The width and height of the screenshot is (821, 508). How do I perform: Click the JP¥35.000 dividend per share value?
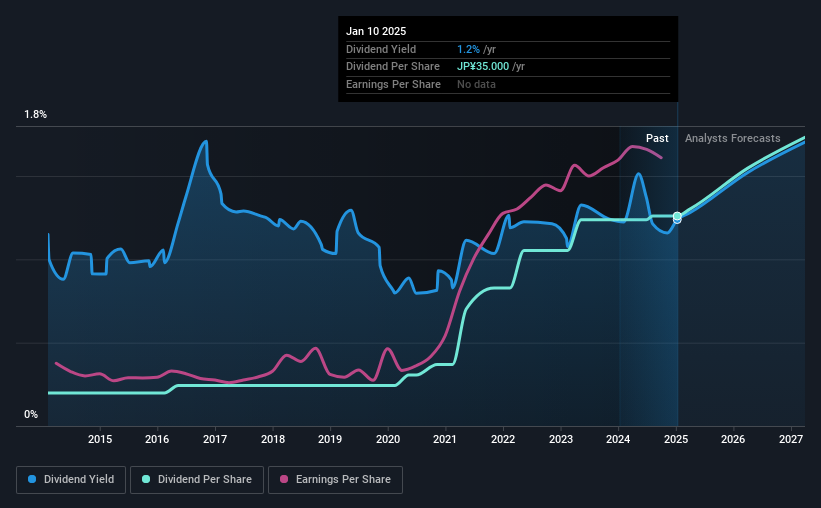coord(483,67)
